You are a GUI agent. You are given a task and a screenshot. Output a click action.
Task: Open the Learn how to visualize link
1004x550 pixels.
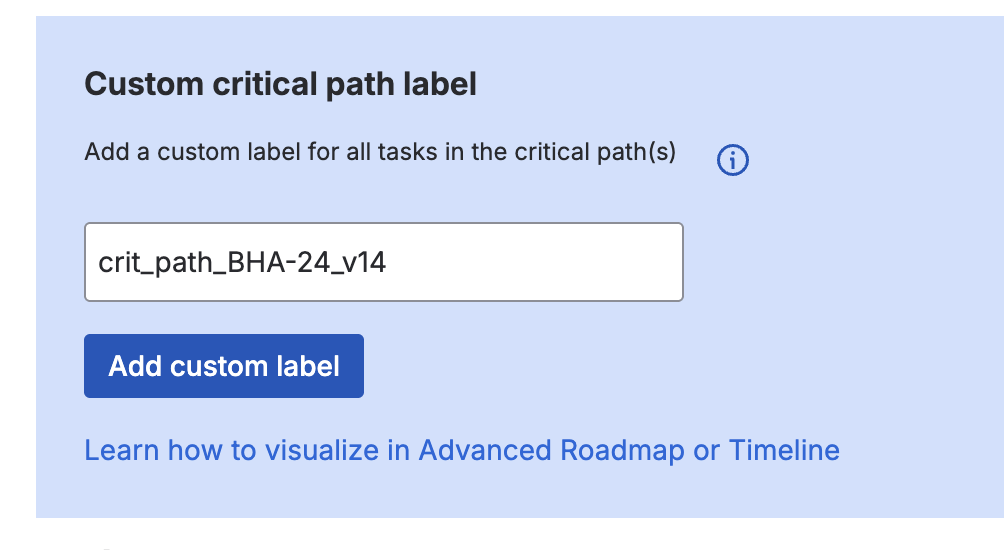coord(462,450)
